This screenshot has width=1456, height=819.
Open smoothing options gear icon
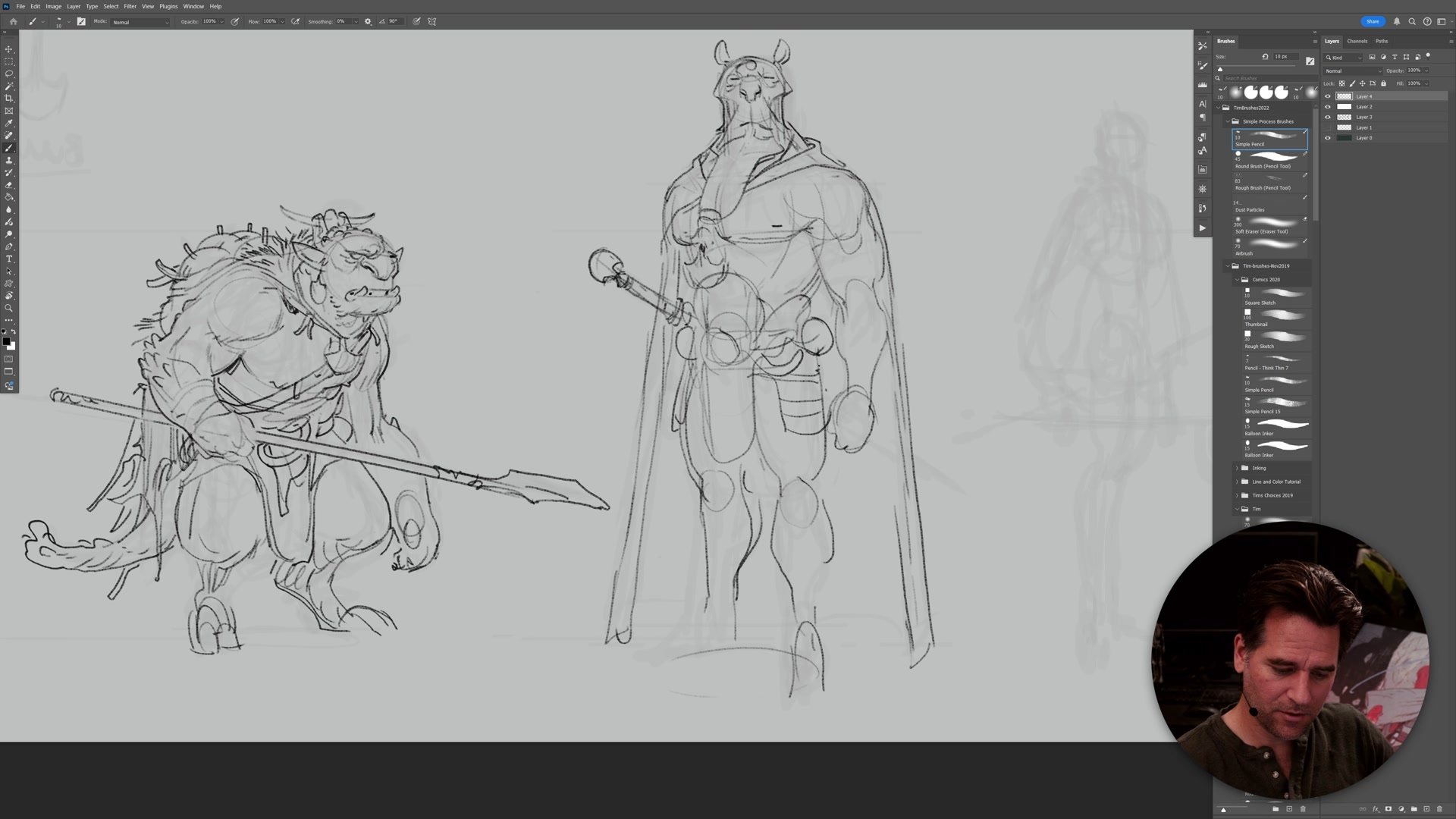(x=368, y=21)
